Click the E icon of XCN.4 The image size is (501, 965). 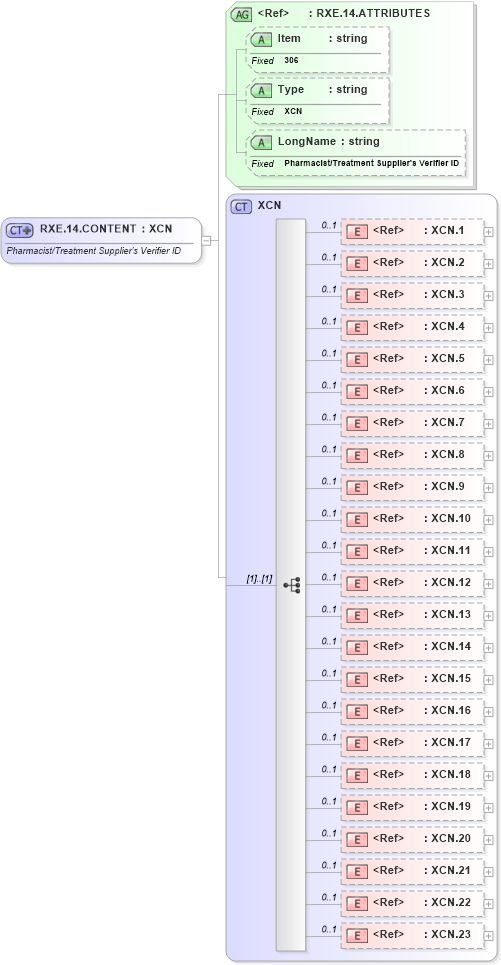(357, 327)
